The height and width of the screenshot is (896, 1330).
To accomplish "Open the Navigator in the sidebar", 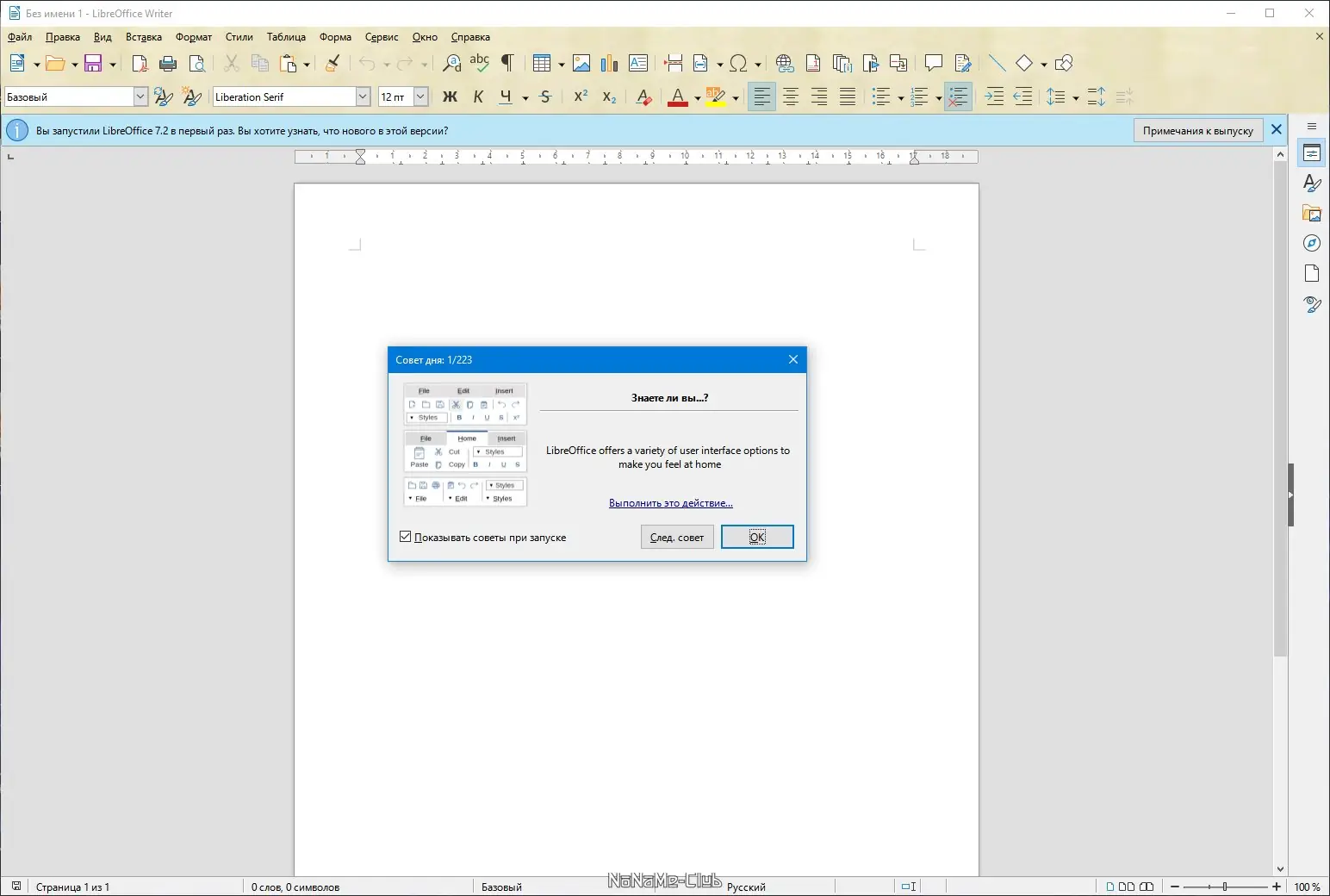I will pyautogui.click(x=1312, y=244).
